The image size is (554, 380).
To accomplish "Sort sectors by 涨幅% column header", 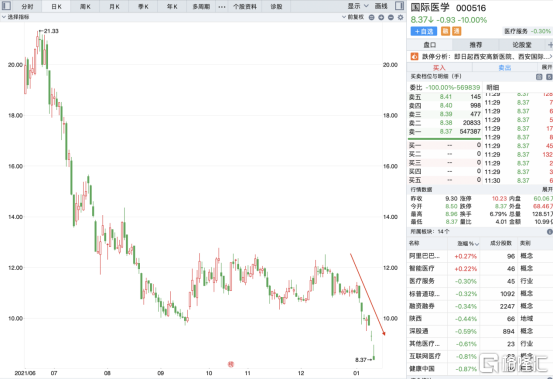I will click(x=468, y=243).
